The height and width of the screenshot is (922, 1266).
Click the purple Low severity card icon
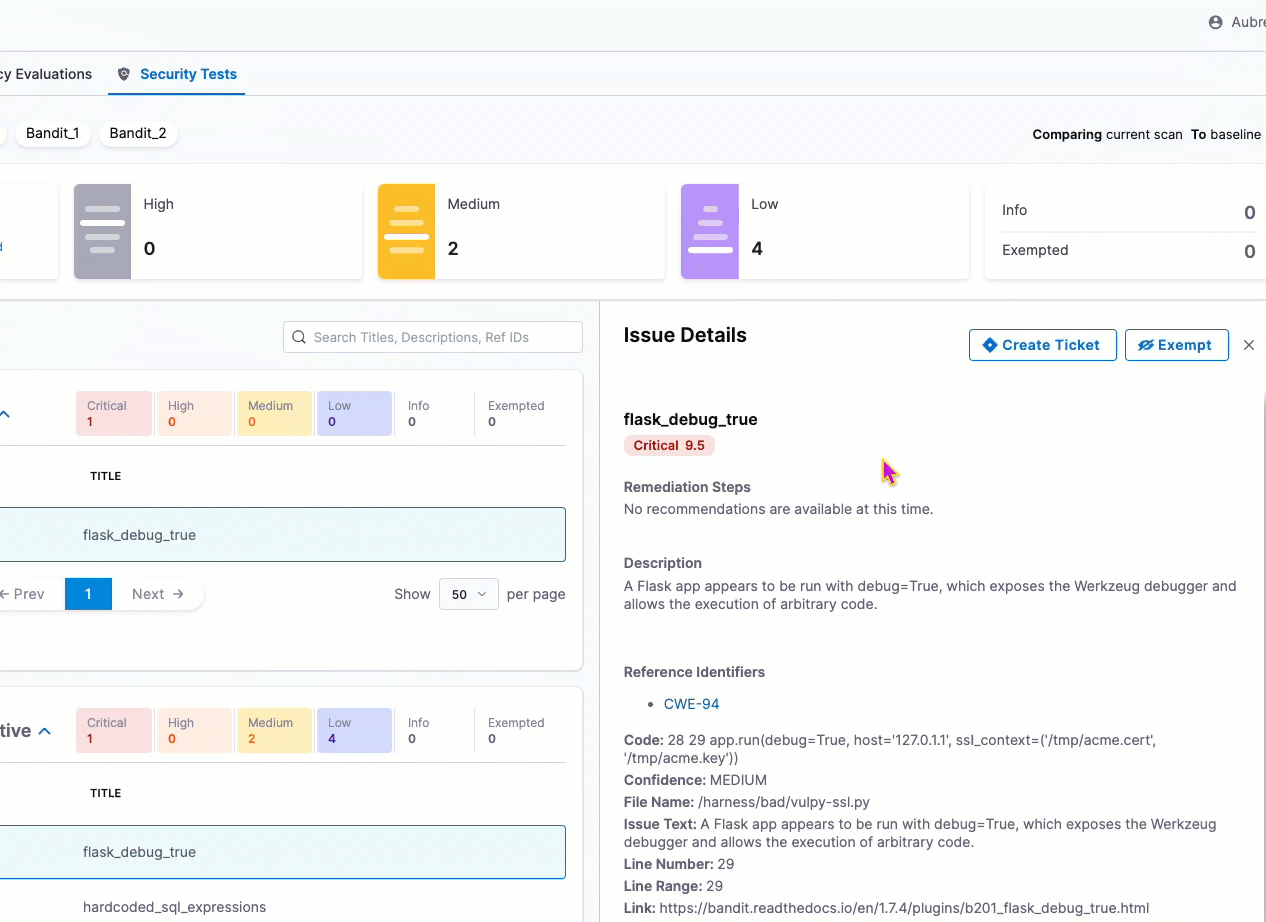(x=710, y=231)
